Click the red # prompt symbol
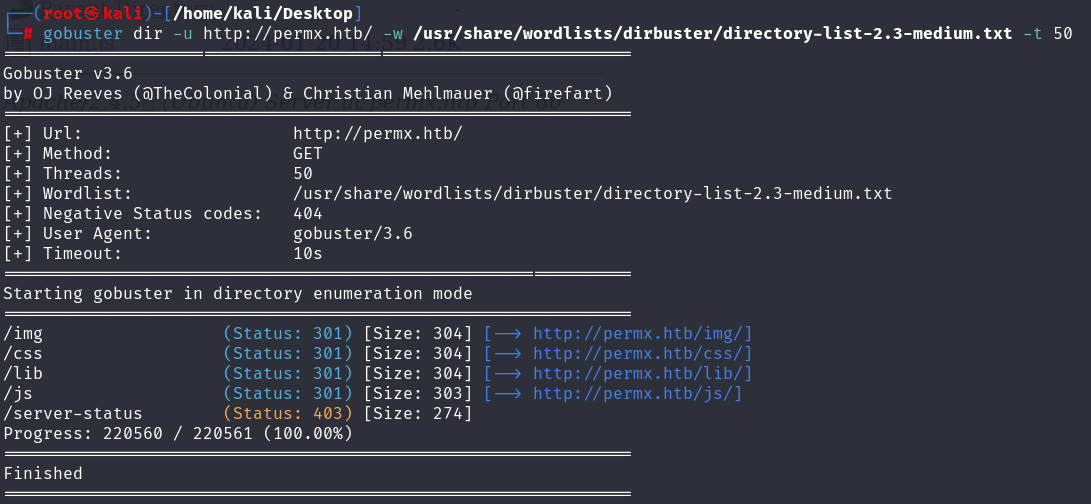The image size is (1091, 504). point(28,33)
